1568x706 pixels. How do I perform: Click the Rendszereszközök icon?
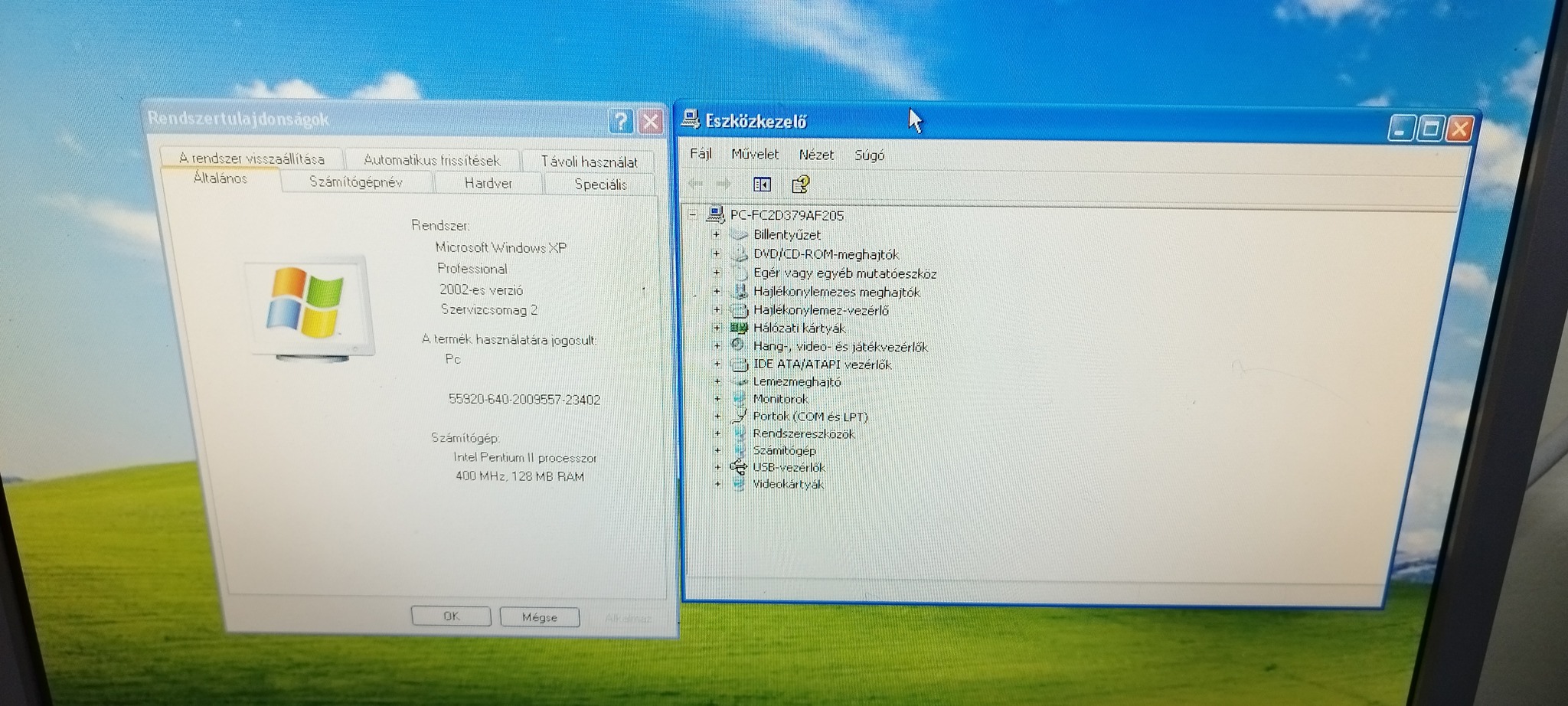(739, 433)
